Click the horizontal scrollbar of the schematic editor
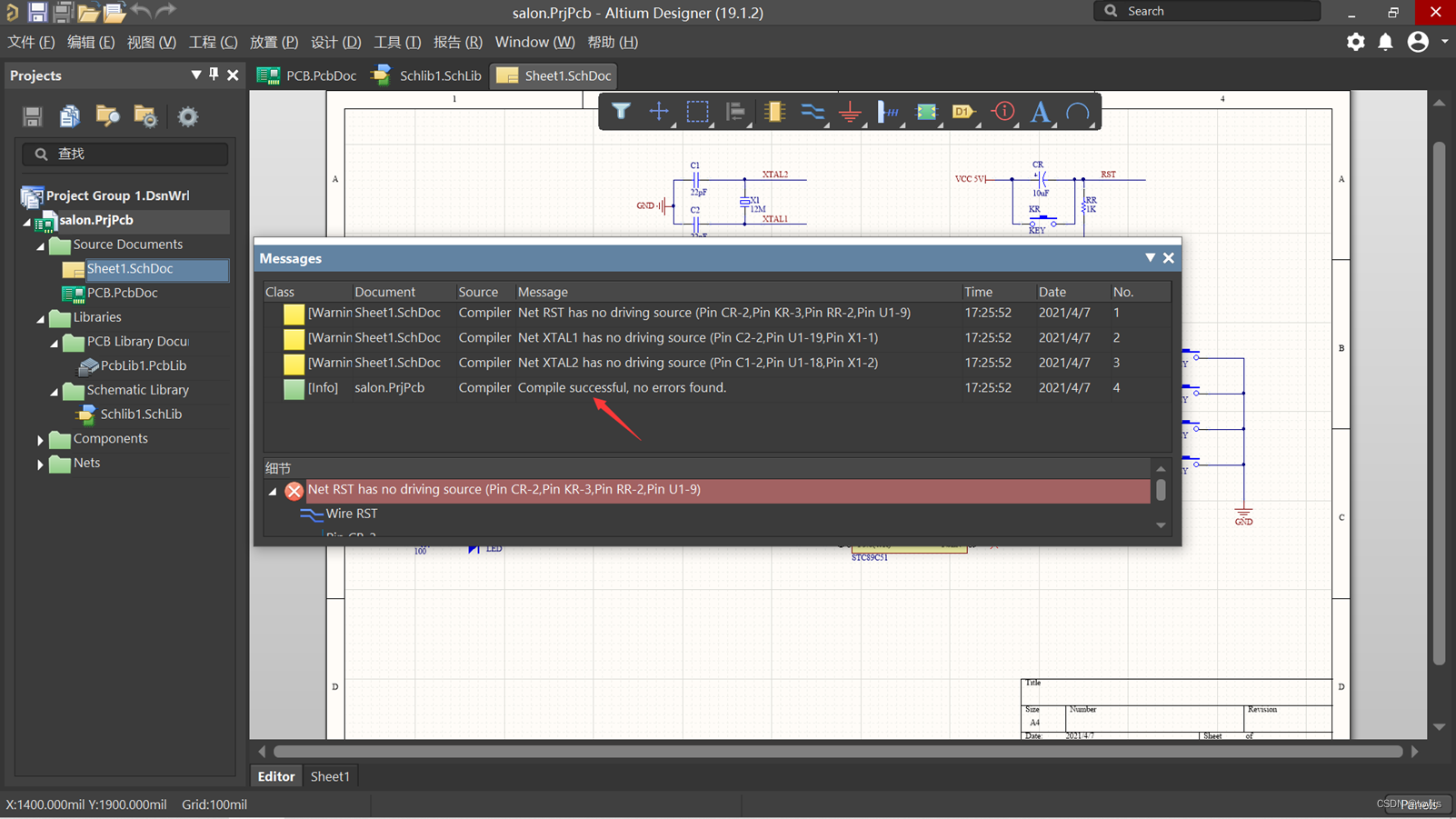Viewport: 1456px width, 819px height. pyautogui.click(x=837, y=752)
